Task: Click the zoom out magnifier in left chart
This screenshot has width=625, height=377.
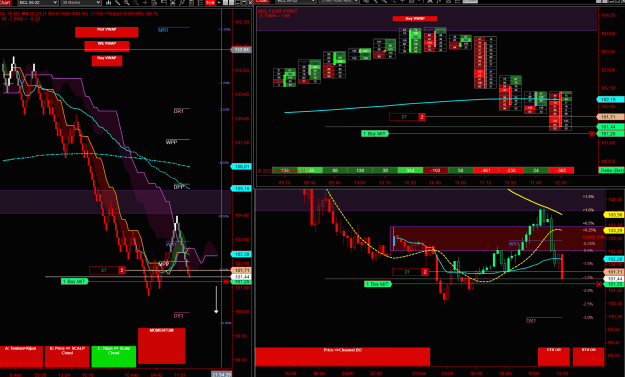Action: pyautogui.click(x=136, y=2)
